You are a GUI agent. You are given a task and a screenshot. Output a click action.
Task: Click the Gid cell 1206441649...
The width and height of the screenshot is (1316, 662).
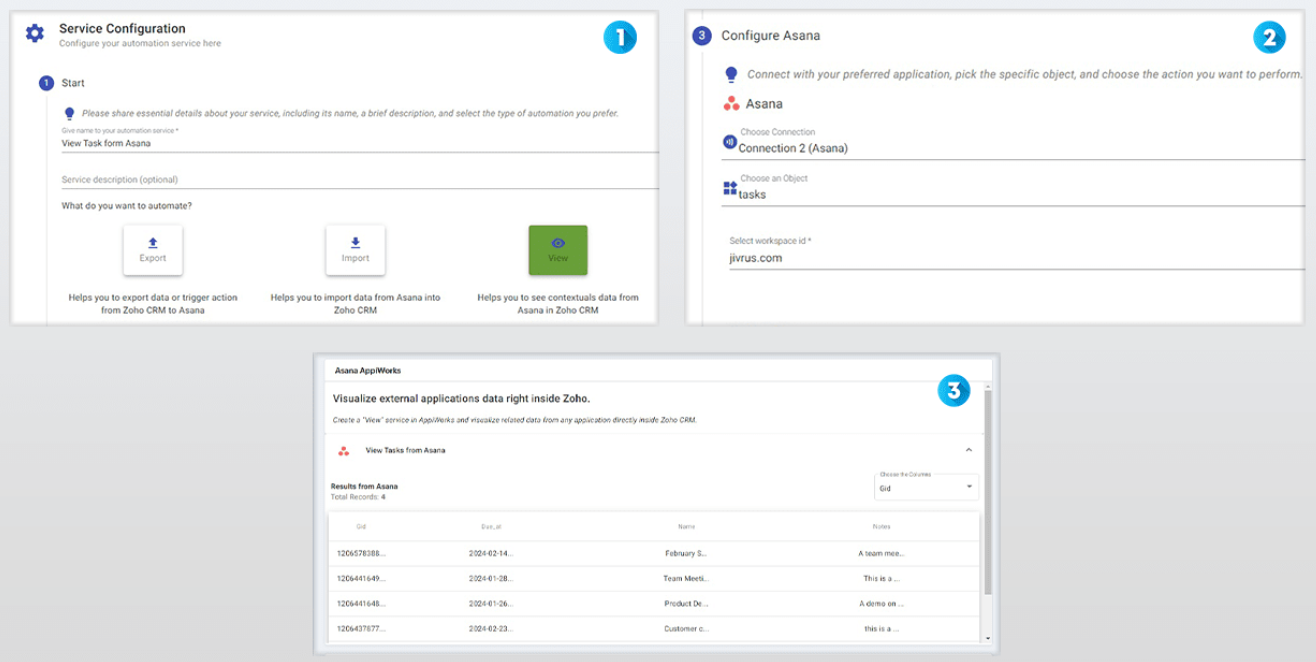tap(361, 578)
